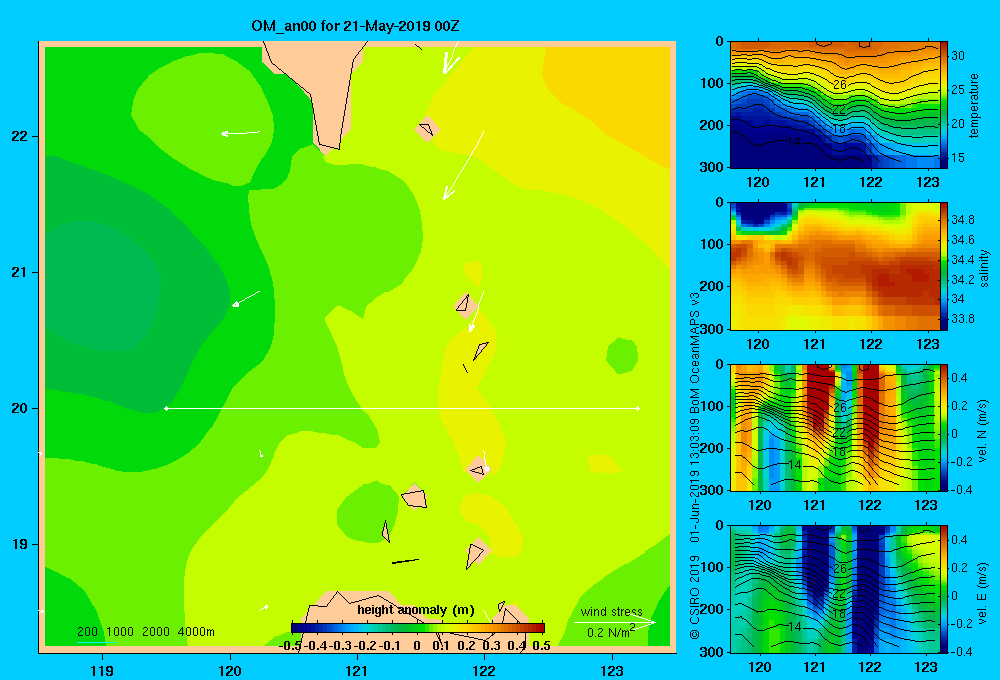Click latitude label 21 on the main map
Image resolution: width=1000 pixels, height=680 pixels.
pyautogui.click(x=19, y=272)
